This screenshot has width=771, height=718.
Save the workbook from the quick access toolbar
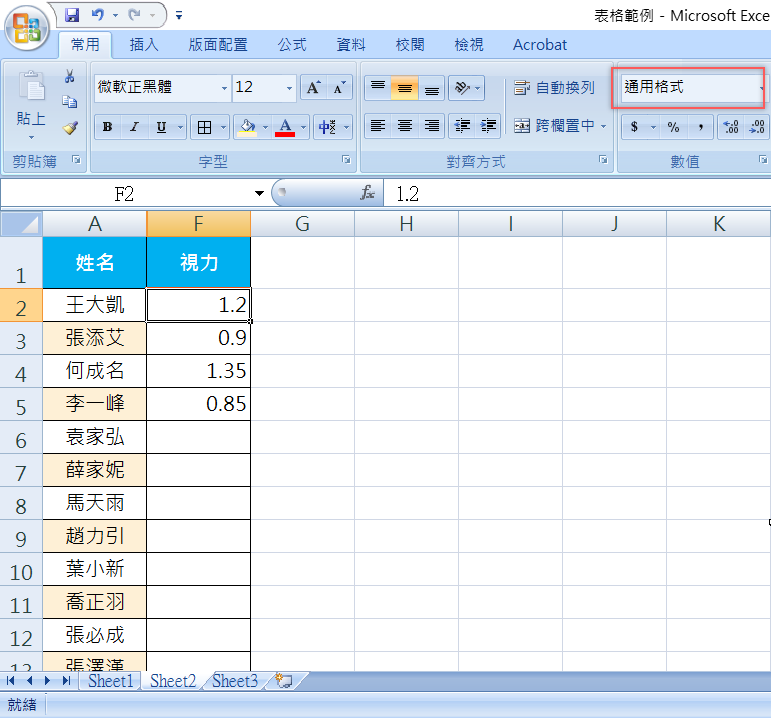click(x=71, y=15)
